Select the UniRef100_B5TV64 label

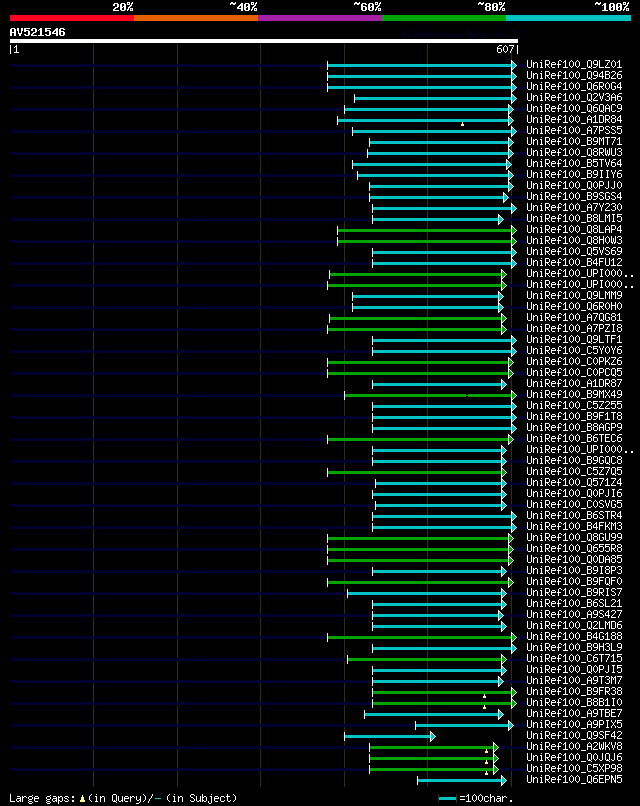click(574, 163)
